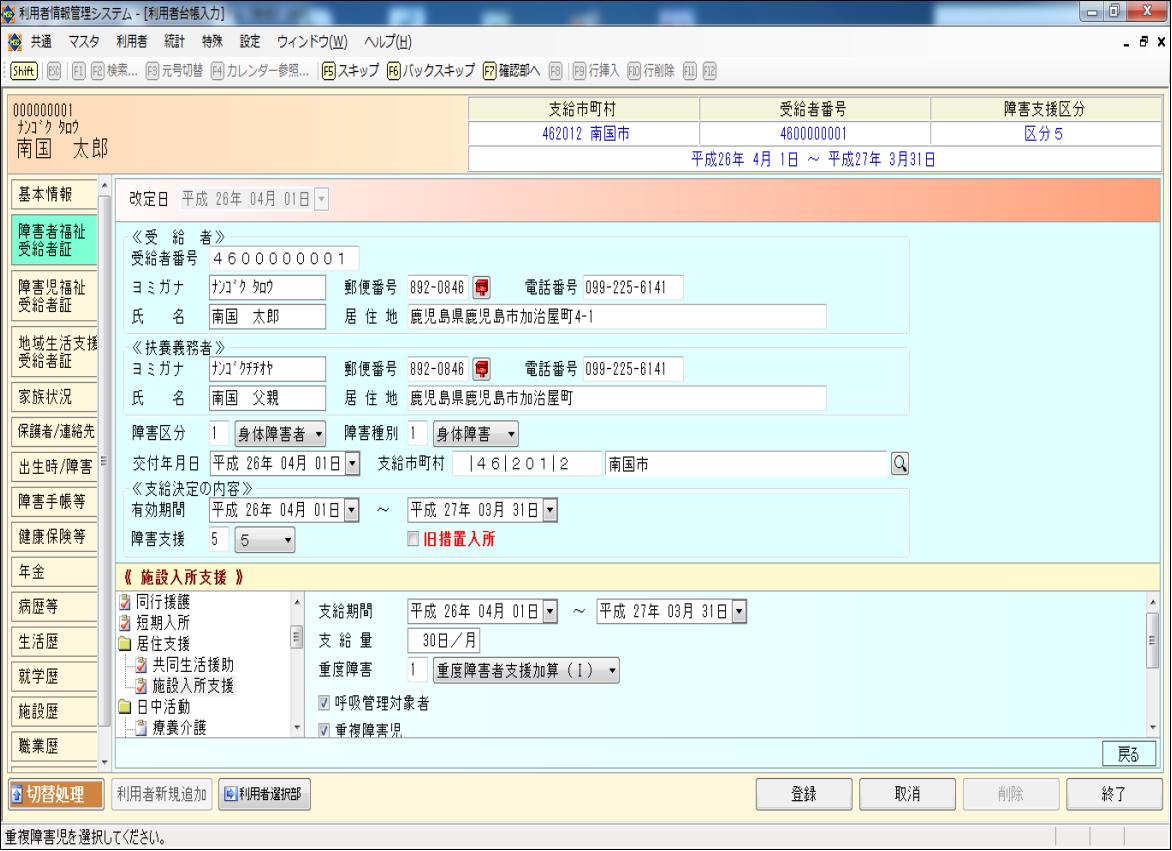Uncheck the 呼吸管理対象者 checkbox

pyautogui.click(x=324, y=704)
